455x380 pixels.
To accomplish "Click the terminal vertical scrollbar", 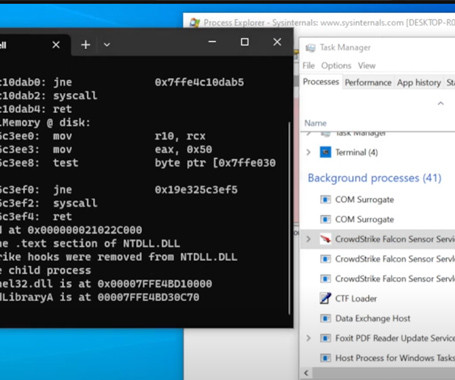I will pos(289,218).
